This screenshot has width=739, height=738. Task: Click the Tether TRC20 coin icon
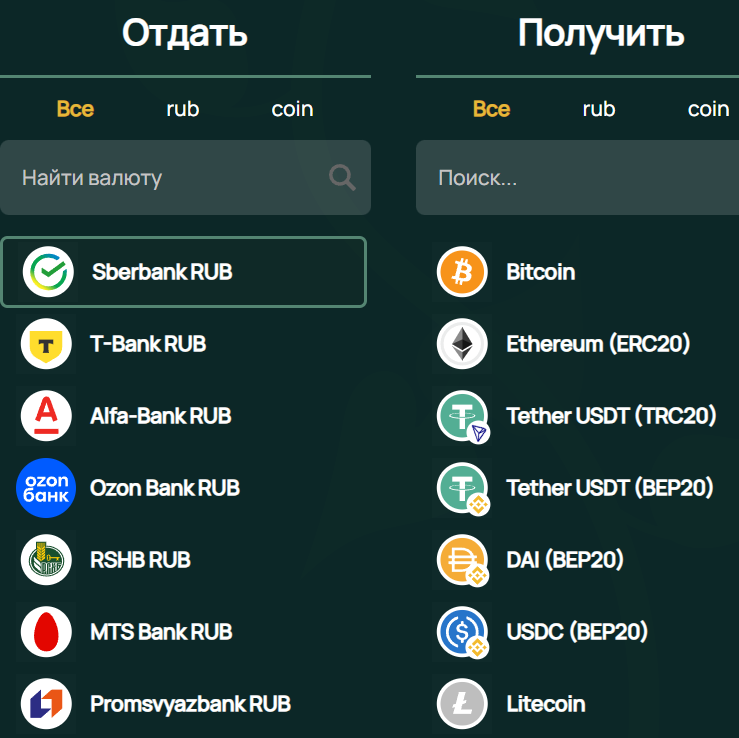click(462, 416)
